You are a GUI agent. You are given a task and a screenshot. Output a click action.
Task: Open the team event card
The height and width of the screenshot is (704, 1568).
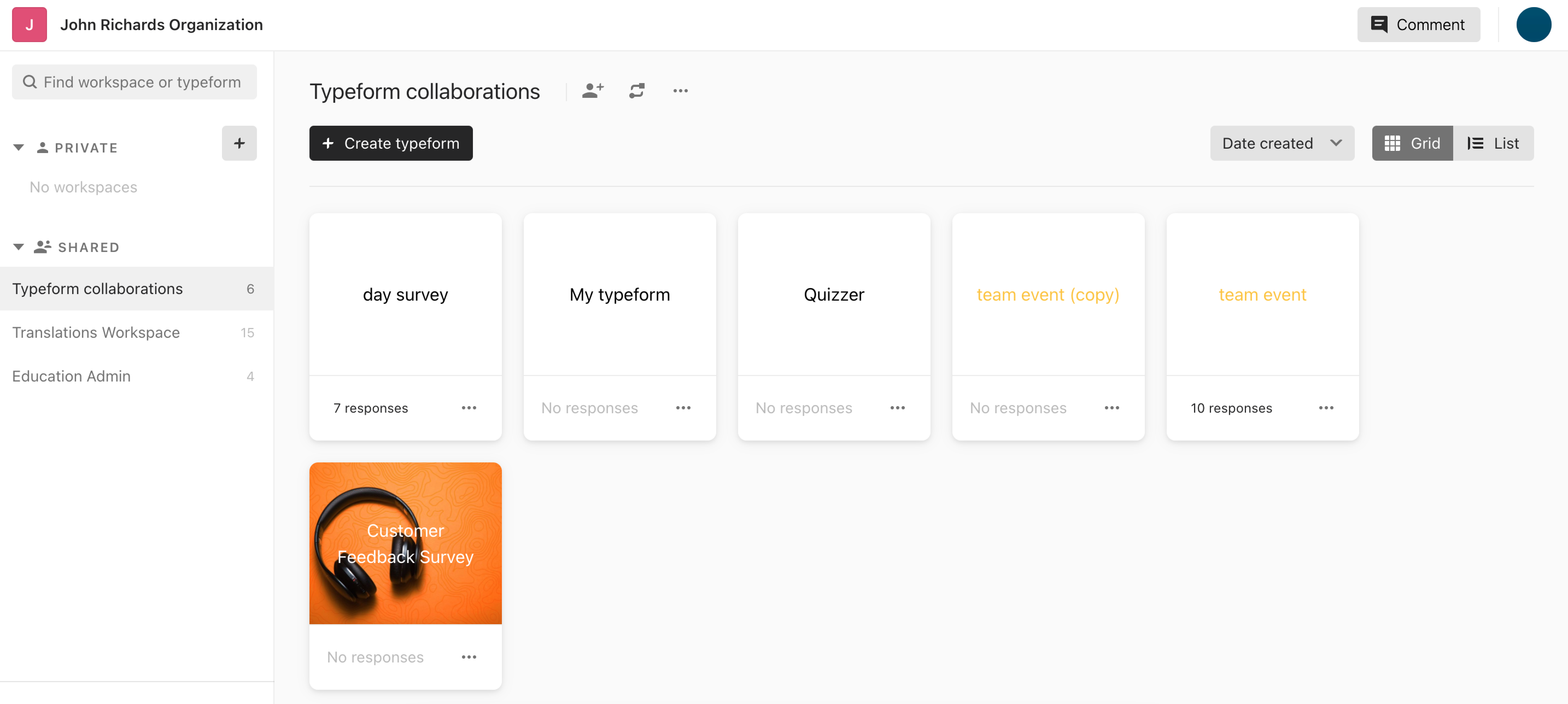tap(1262, 295)
